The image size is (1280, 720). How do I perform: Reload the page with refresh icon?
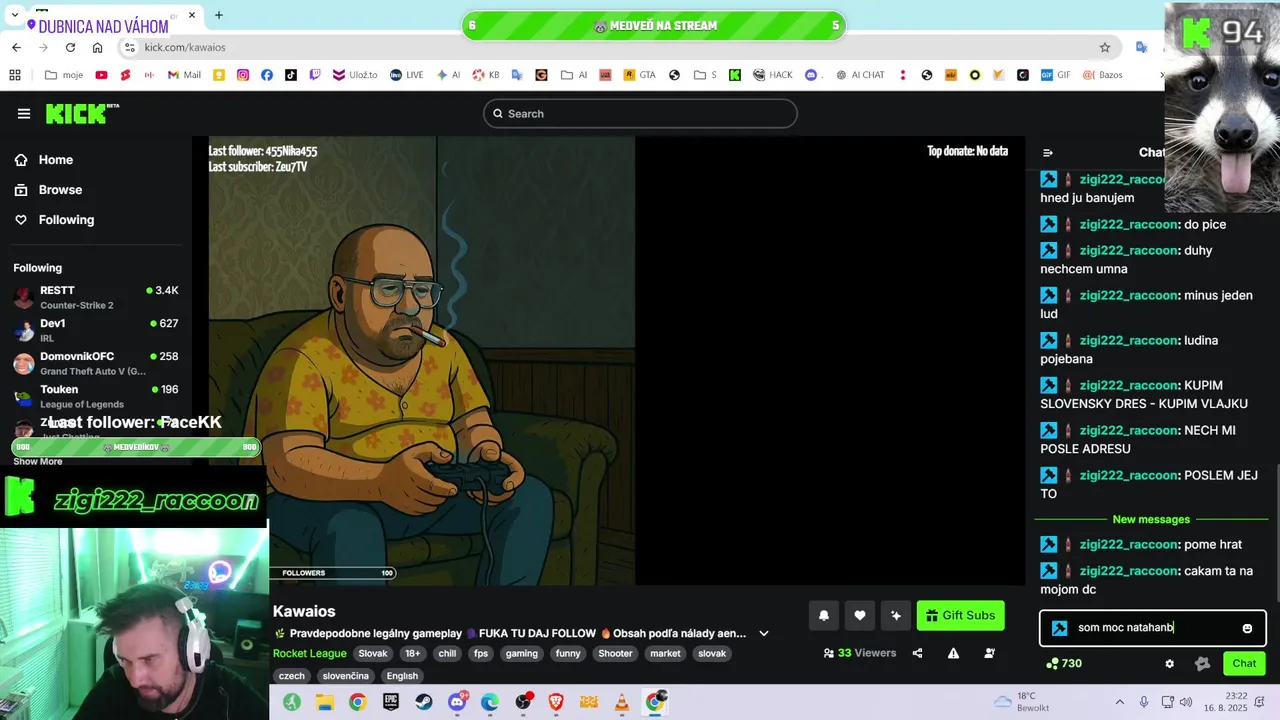70,47
